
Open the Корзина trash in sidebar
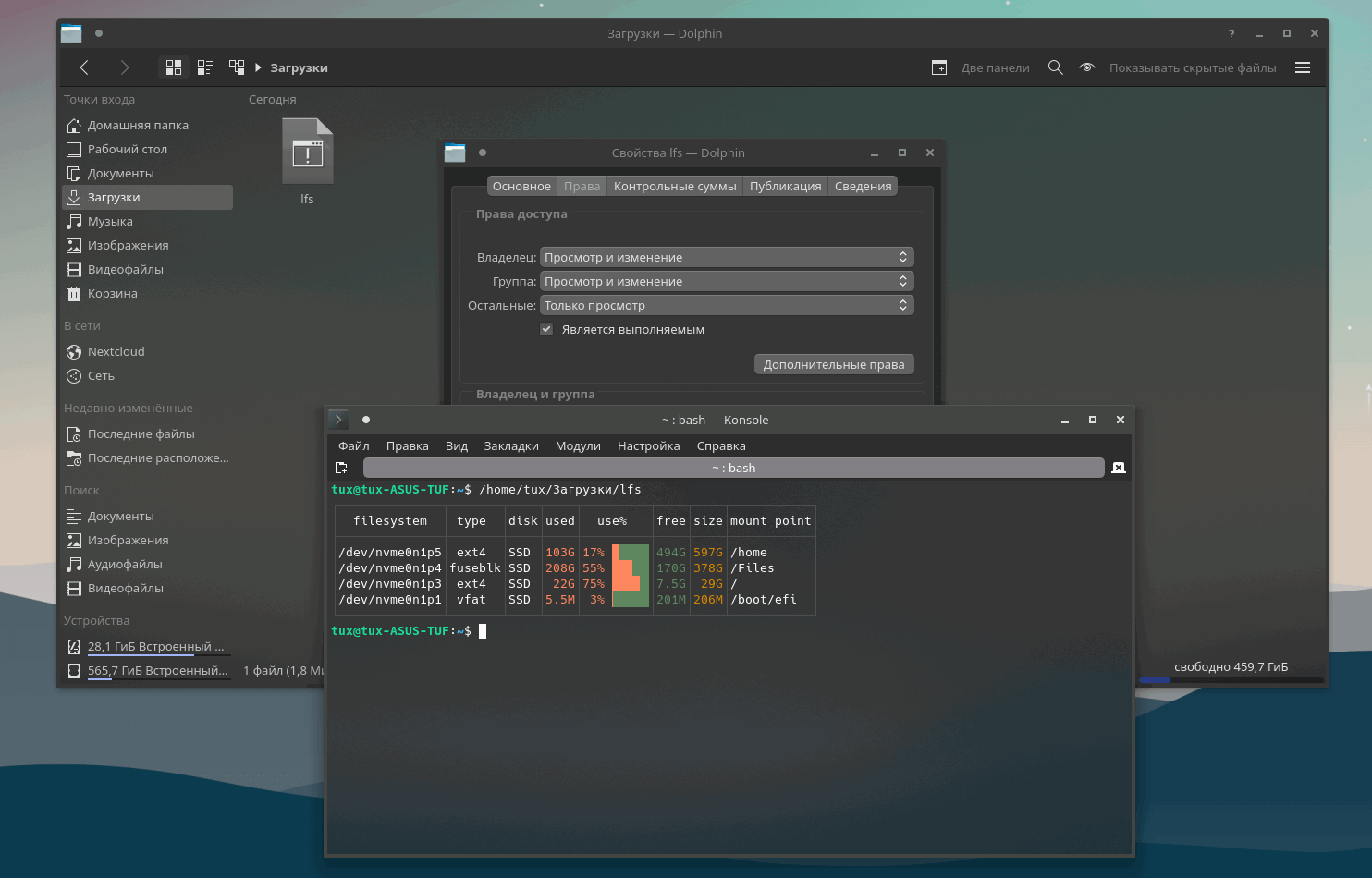[147, 293]
